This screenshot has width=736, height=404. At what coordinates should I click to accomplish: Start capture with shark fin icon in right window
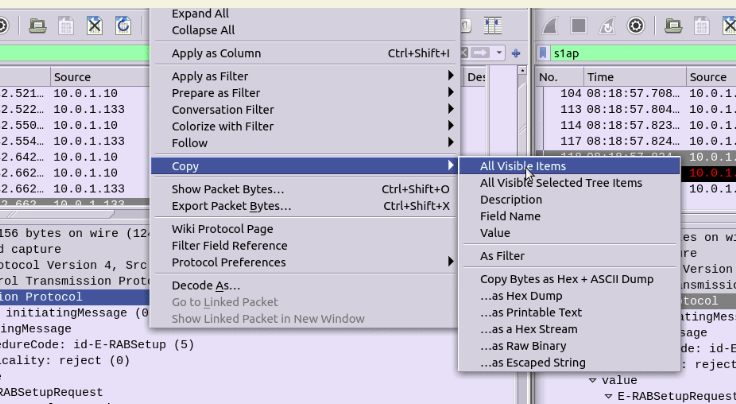pyautogui.click(x=550, y=25)
